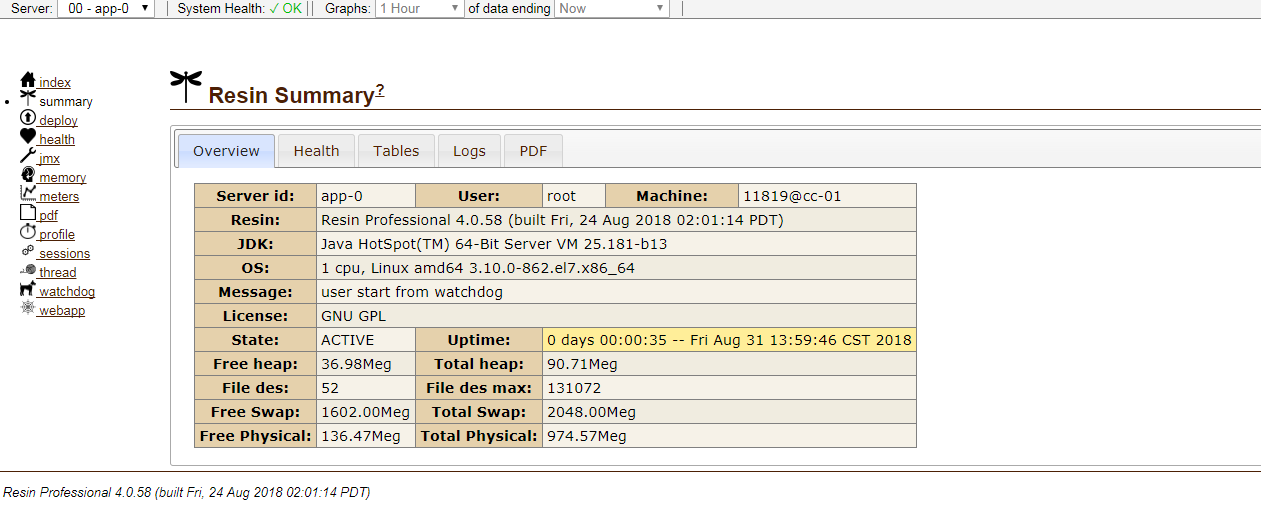Open the meters link
1261x513 pixels.
pyautogui.click(x=59, y=197)
